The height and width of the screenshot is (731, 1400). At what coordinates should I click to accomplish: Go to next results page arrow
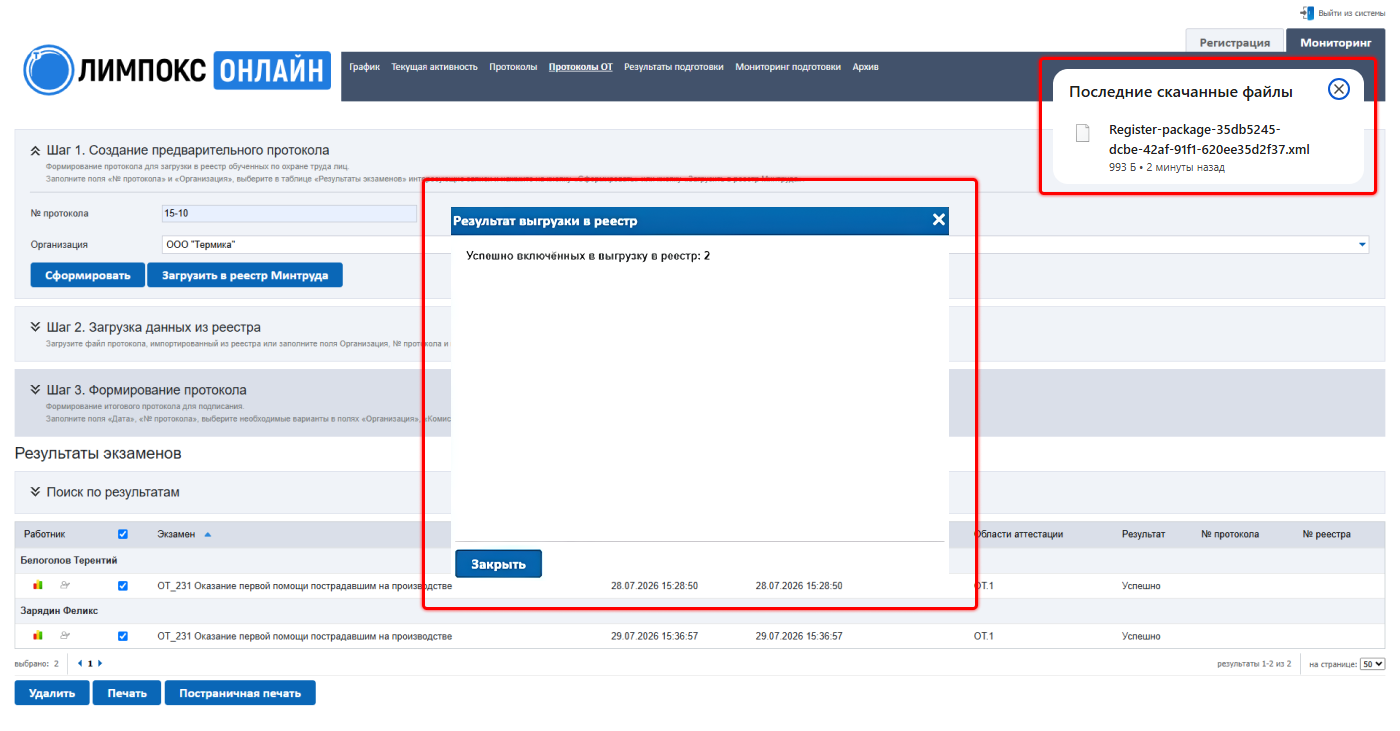coord(99,663)
